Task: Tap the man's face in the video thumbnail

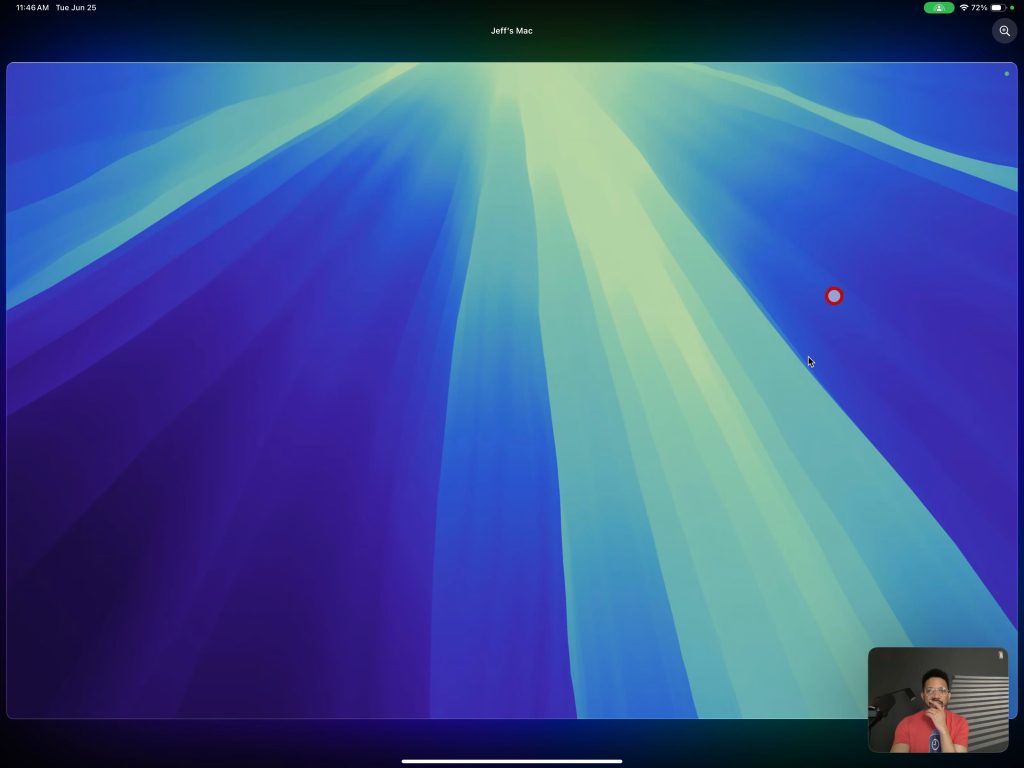Action: (935, 692)
